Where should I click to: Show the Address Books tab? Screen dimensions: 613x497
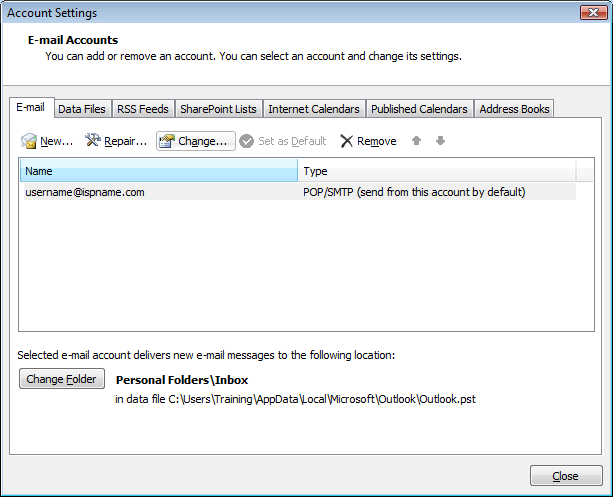pos(514,109)
